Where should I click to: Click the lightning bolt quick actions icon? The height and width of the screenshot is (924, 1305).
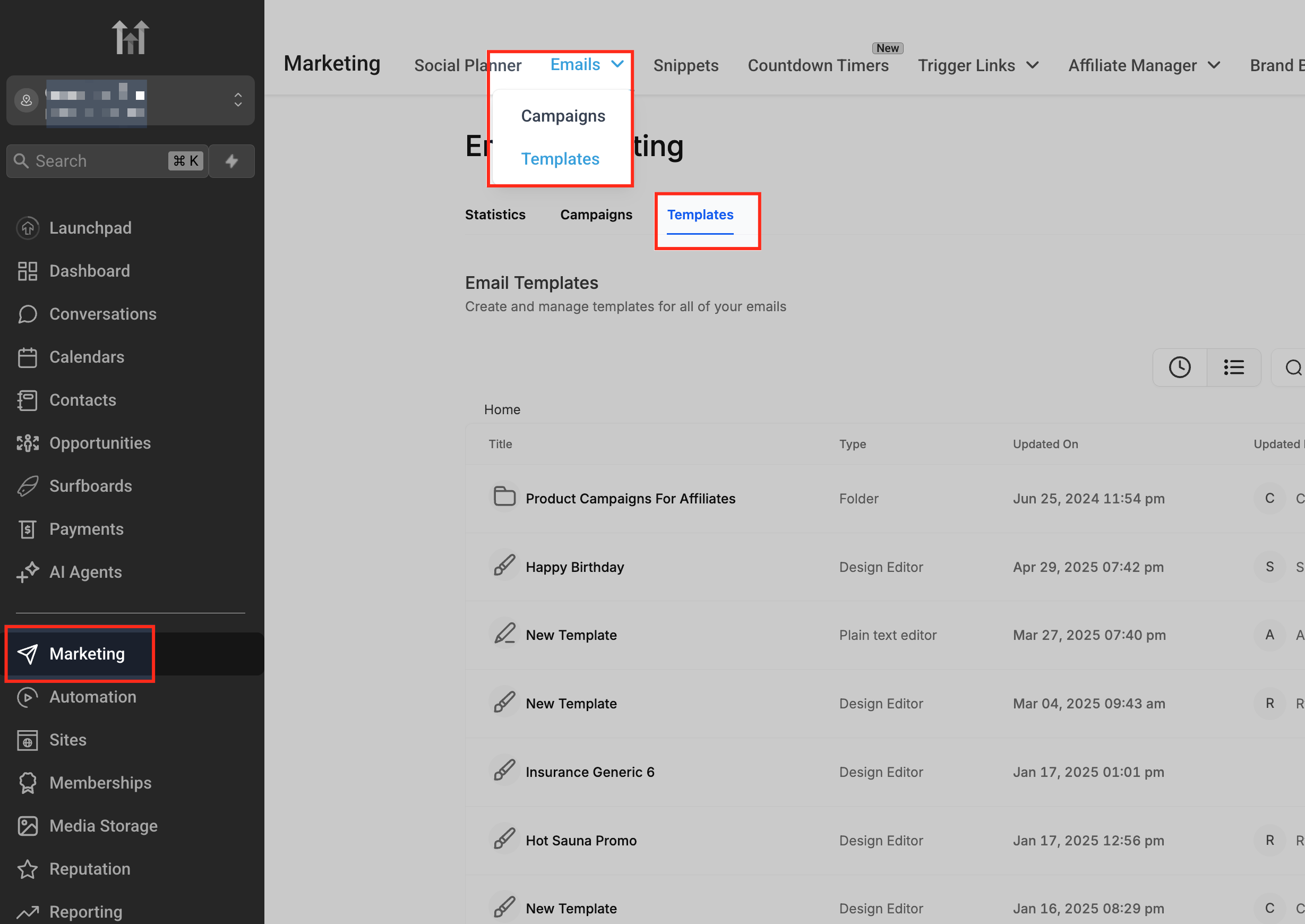(x=231, y=161)
